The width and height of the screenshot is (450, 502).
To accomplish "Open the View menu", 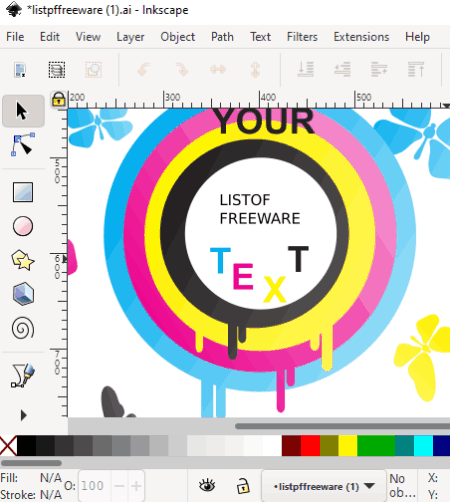I will 88,37.
